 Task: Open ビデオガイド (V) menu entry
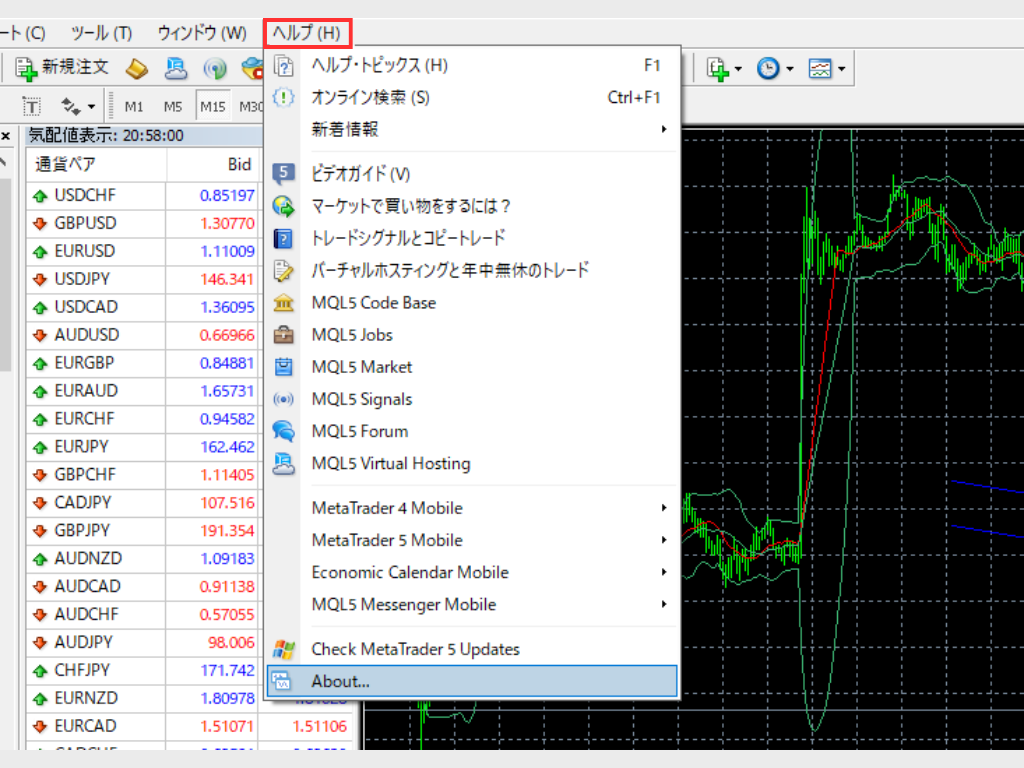[472, 174]
